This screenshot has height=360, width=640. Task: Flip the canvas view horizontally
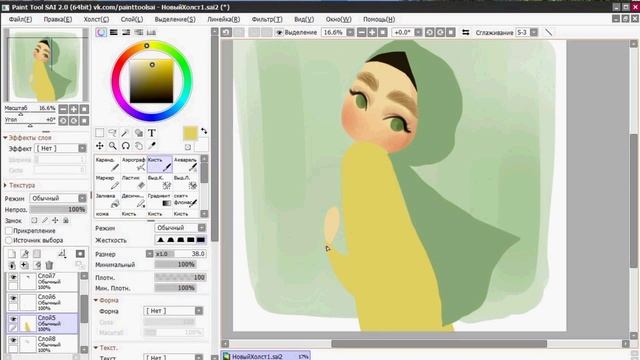[x=465, y=32]
